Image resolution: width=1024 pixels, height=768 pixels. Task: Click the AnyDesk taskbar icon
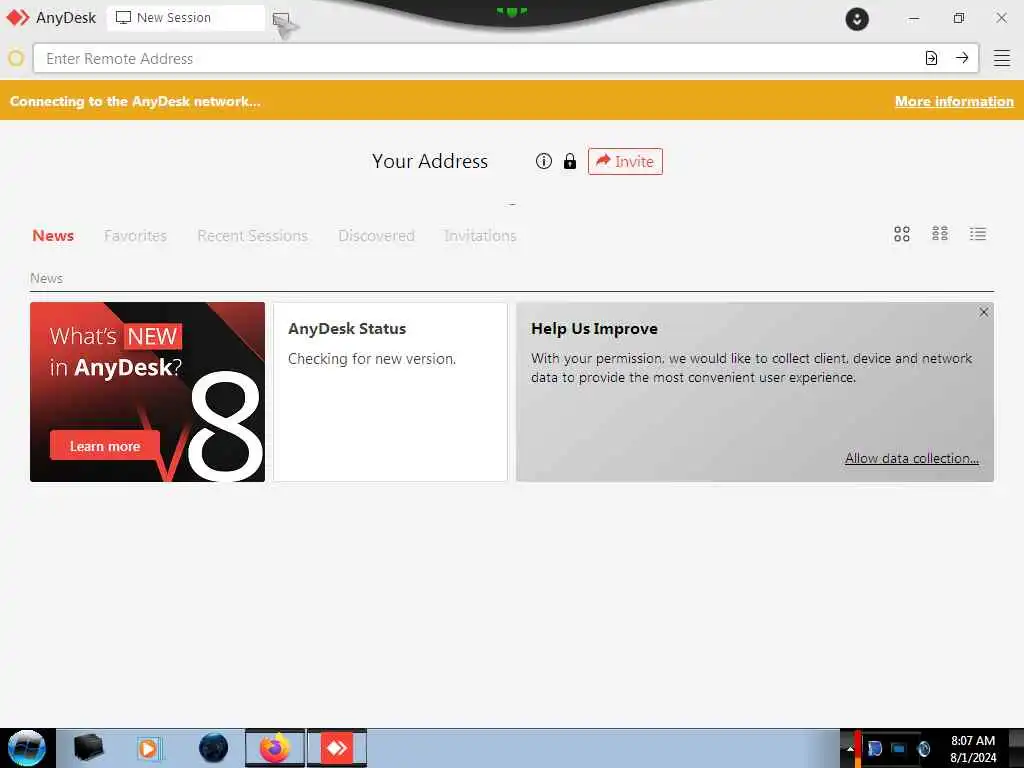point(337,748)
